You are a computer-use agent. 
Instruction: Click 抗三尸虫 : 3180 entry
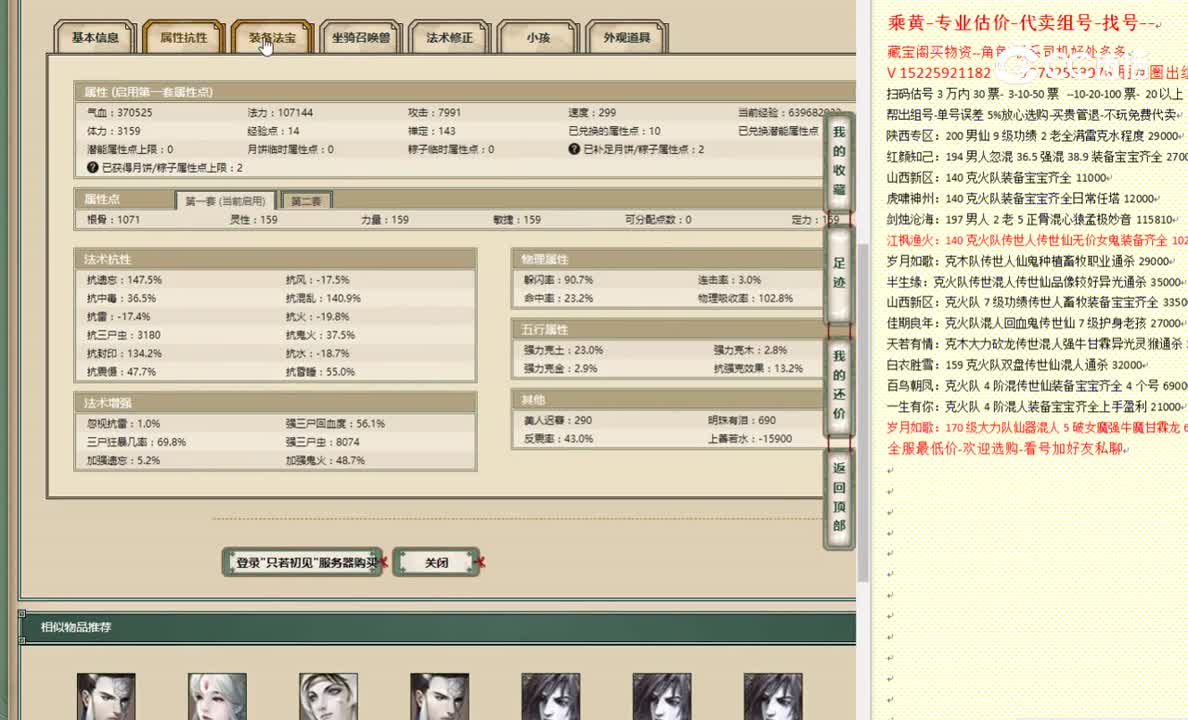123,335
